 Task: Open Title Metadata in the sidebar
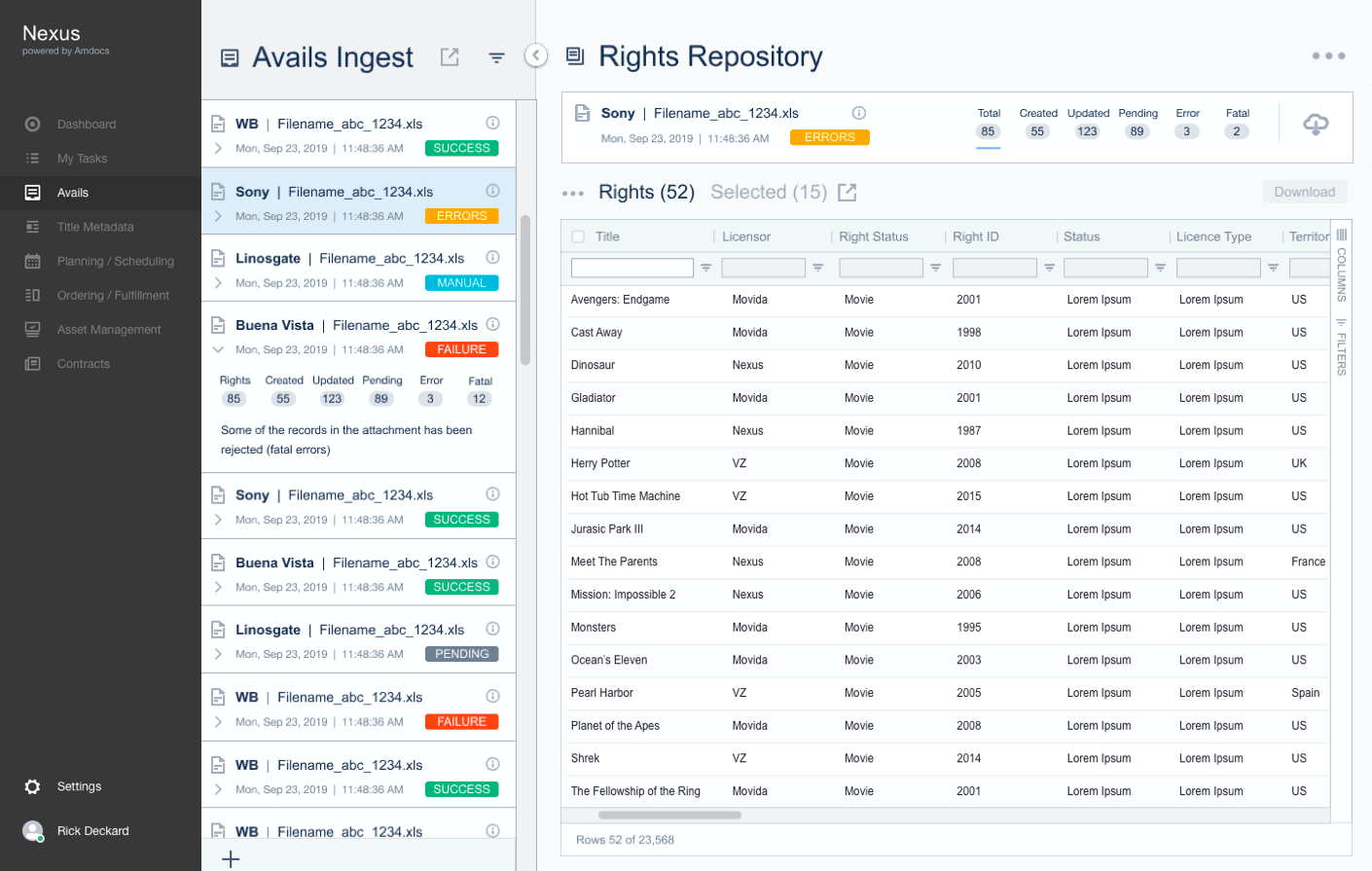tap(95, 227)
